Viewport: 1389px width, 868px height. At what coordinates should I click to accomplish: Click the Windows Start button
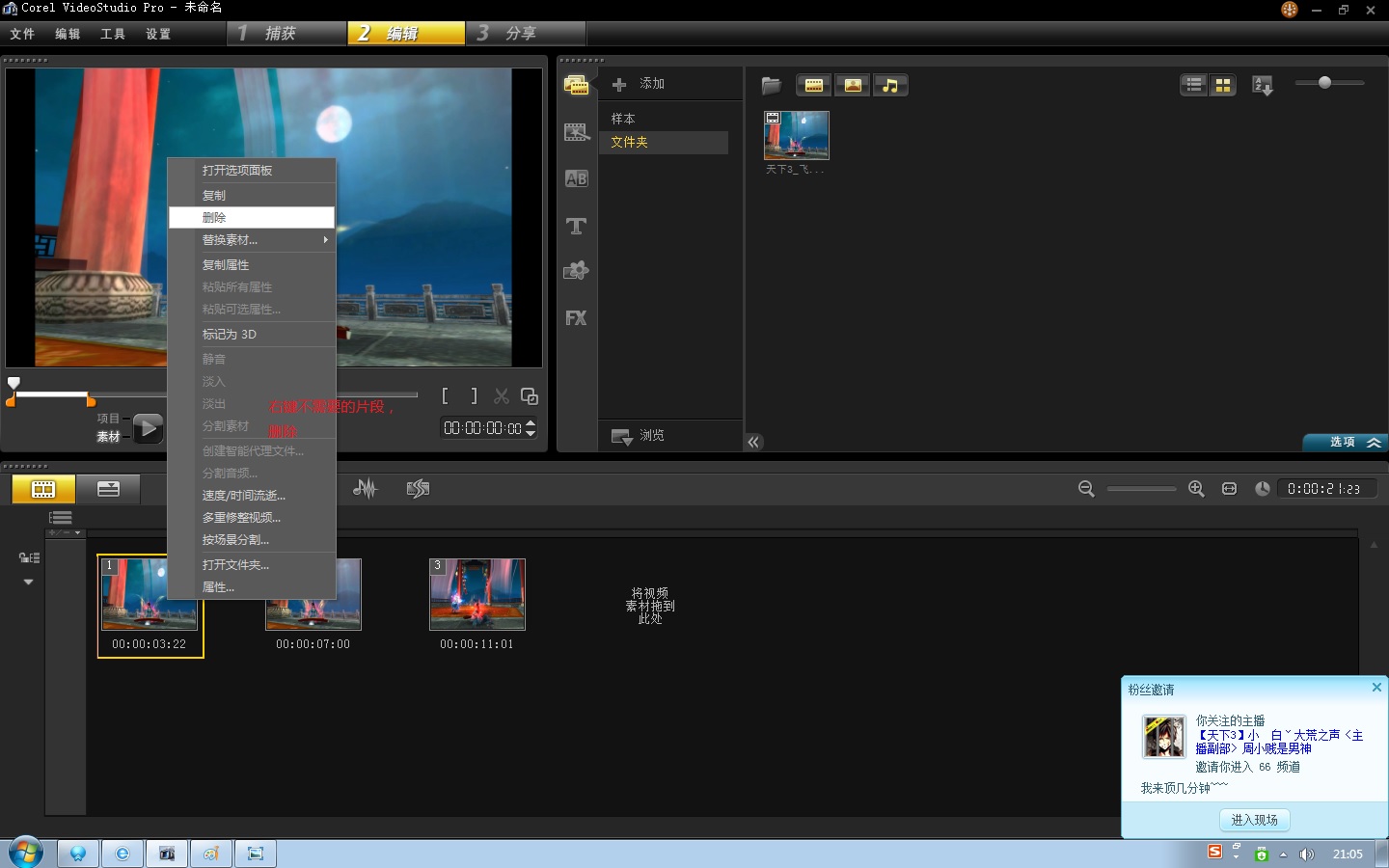point(26,854)
